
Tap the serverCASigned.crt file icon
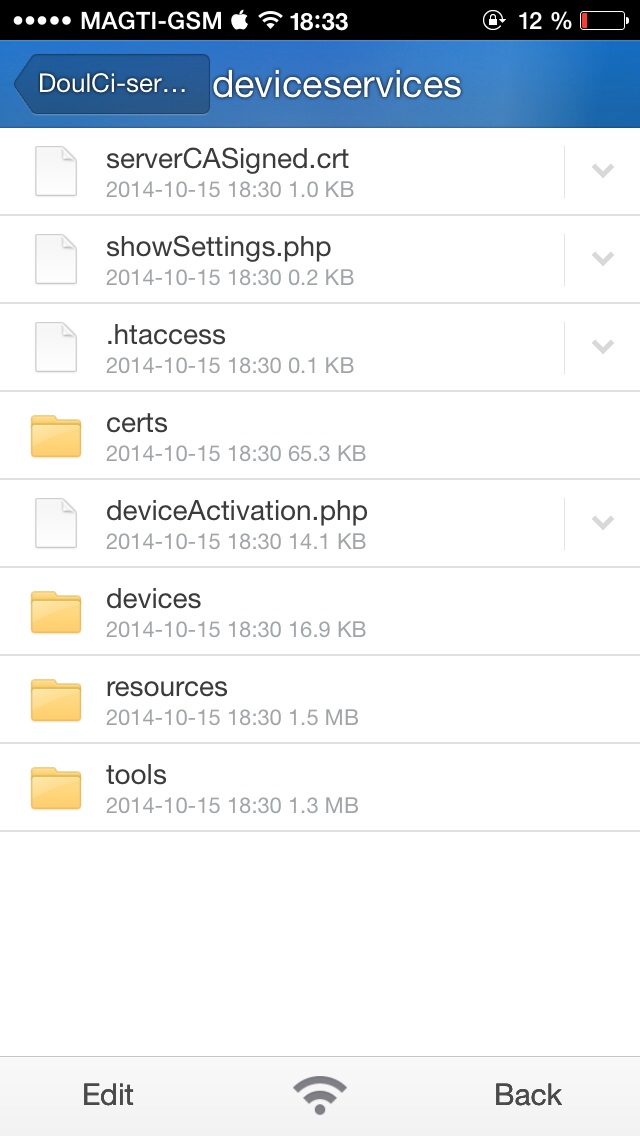[x=56, y=171]
